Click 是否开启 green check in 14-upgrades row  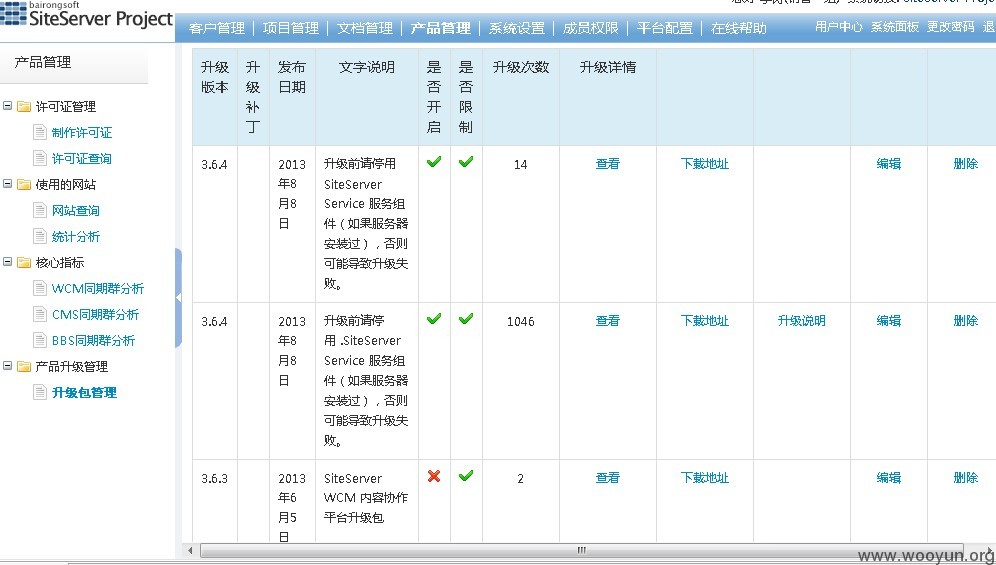click(434, 161)
